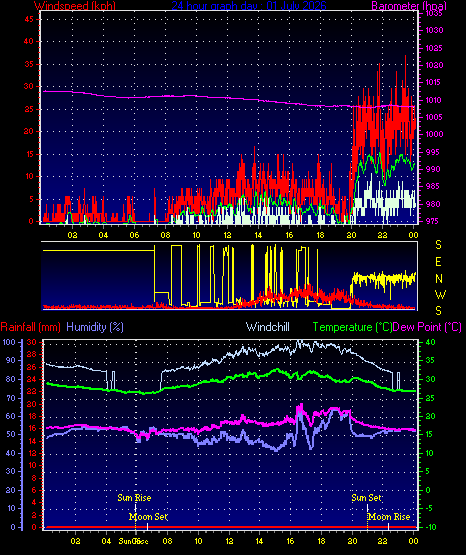Click the Barometer (hpa) axis title
The height and width of the screenshot is (555, 466).
point(409,5)
